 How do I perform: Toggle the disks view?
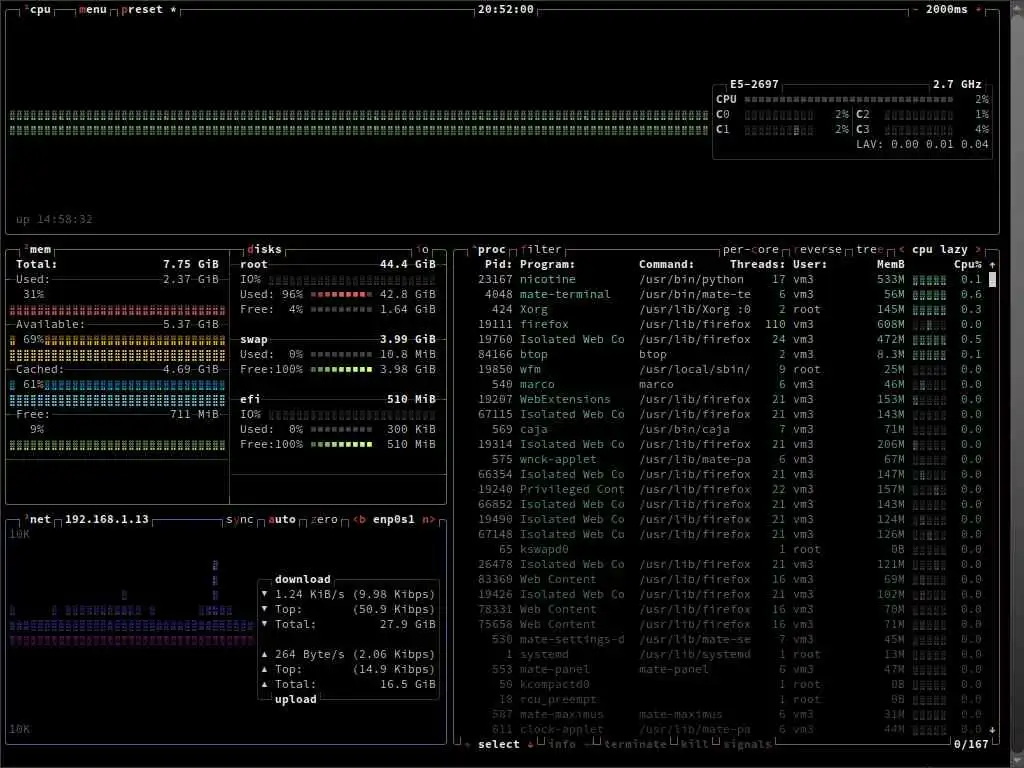(x=264, y=249)
